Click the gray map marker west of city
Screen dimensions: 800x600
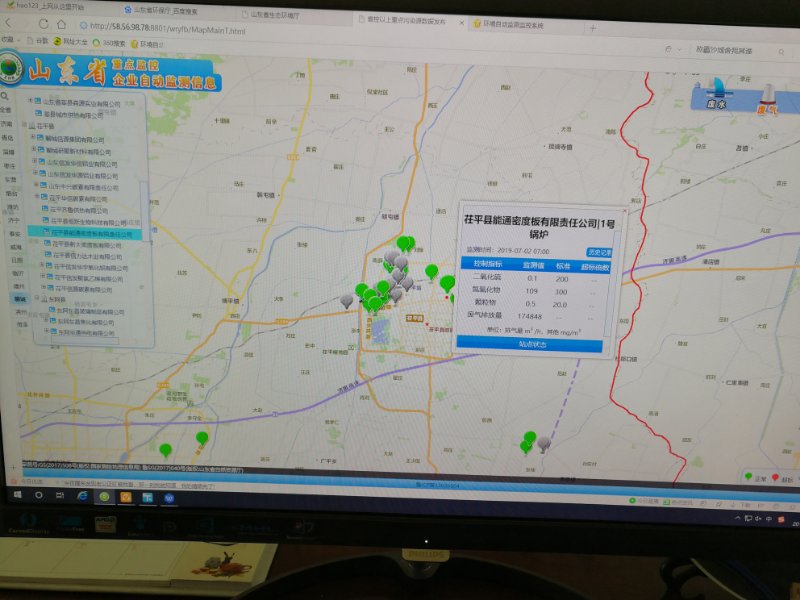pyautogui.click(x=347, y=300)
